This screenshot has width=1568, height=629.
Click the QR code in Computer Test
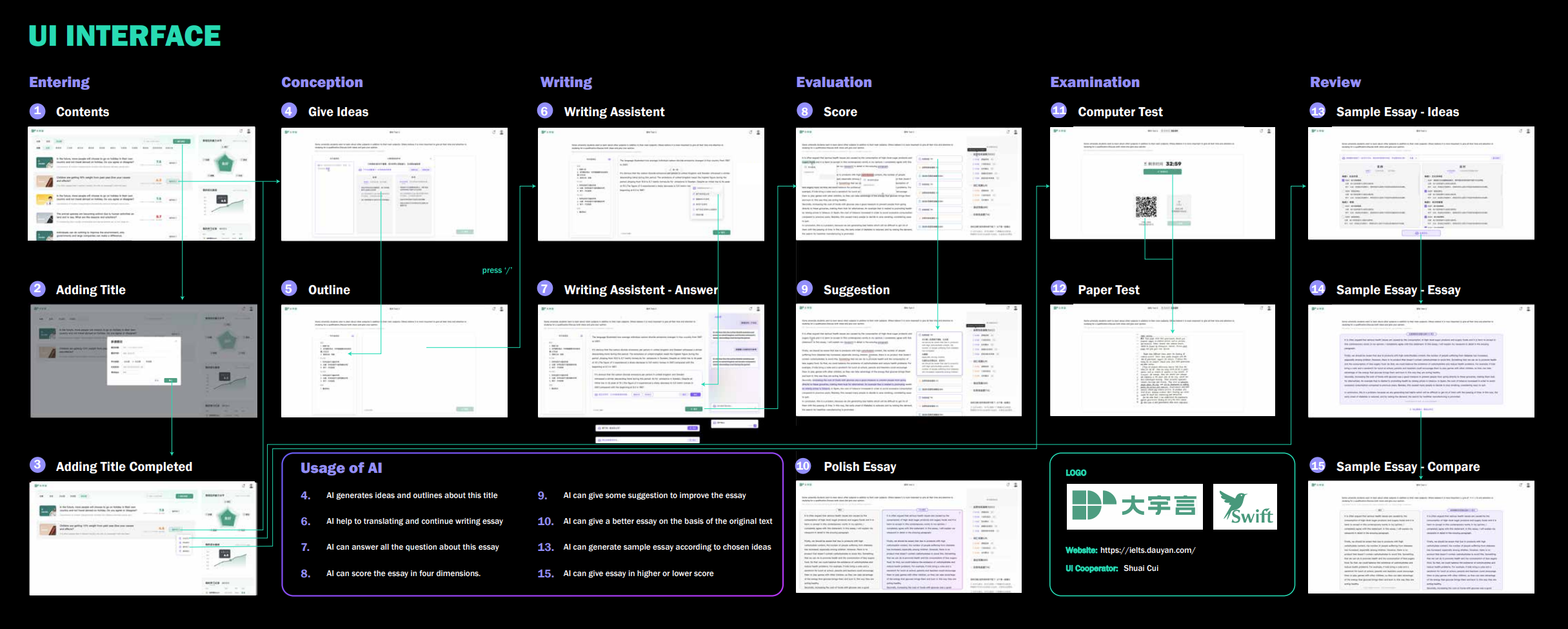point(1146,207)
